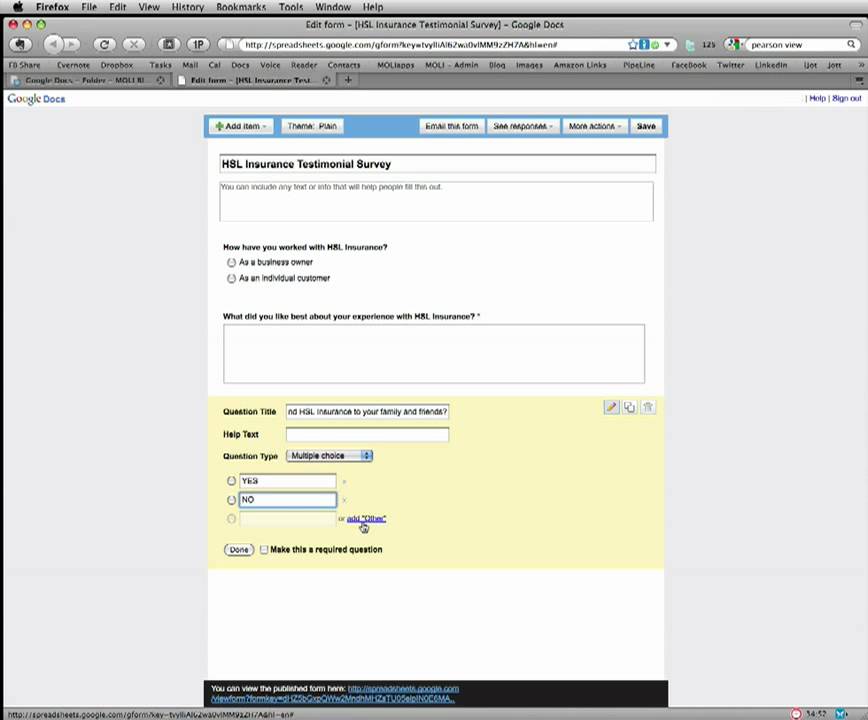The width and height of the screenshot is (868, 720).
Task: Click the browser back arrow button
Action: click(x=53, y=44)
